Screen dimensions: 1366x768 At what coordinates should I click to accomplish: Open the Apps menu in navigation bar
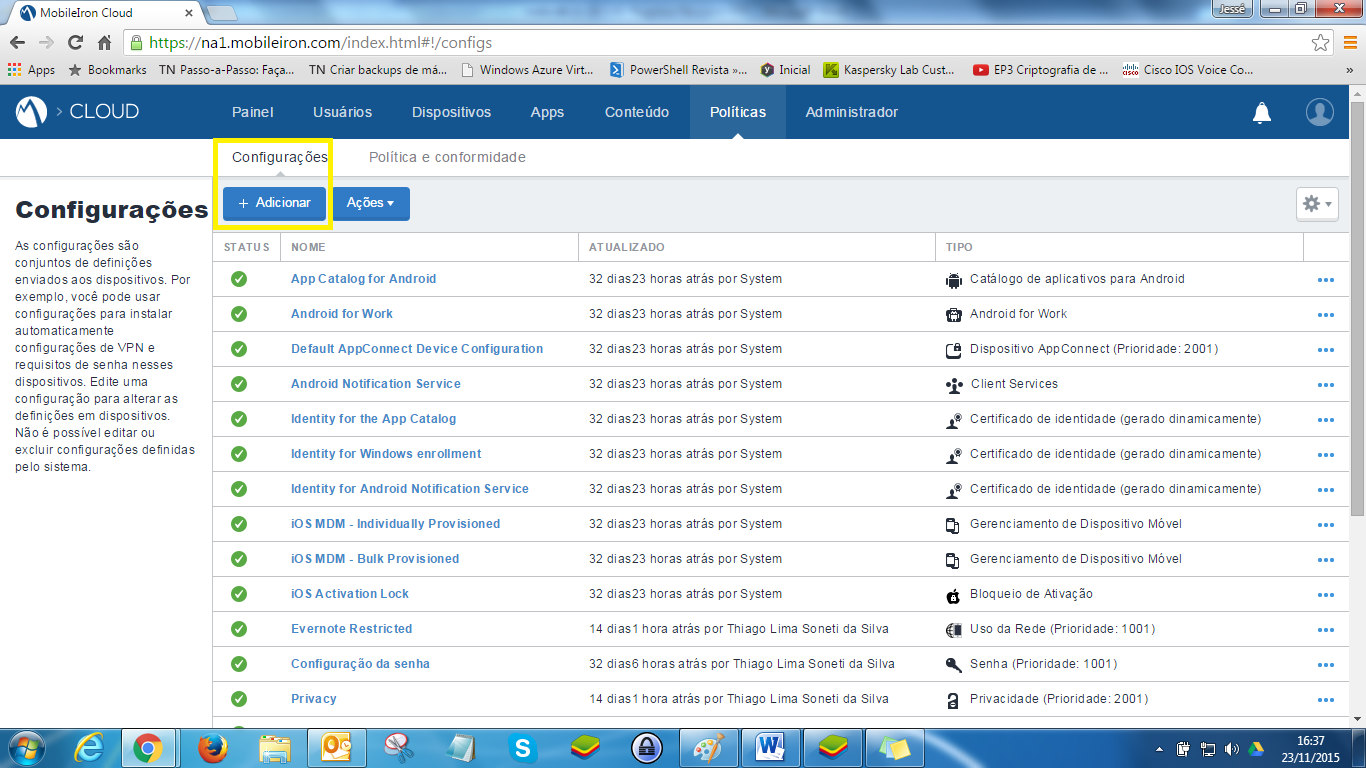pyautogui.click(x=547, y=112)
